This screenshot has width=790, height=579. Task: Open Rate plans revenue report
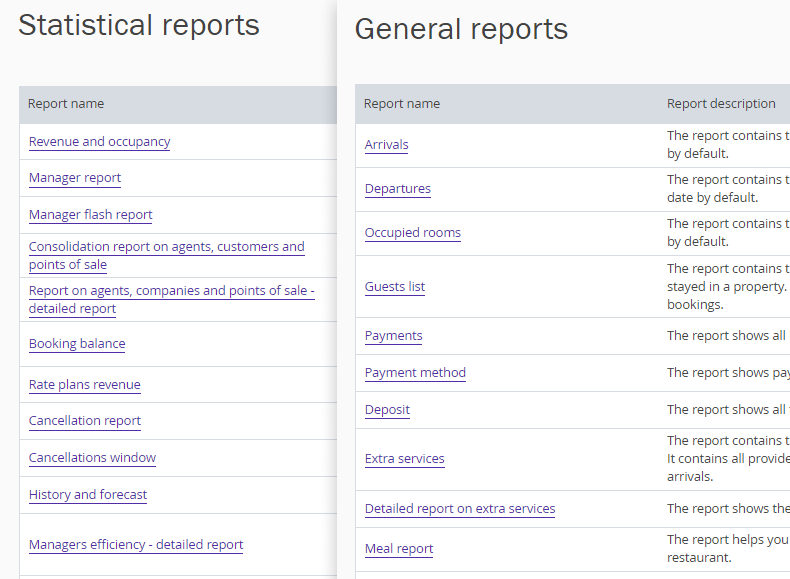(84, 385)
